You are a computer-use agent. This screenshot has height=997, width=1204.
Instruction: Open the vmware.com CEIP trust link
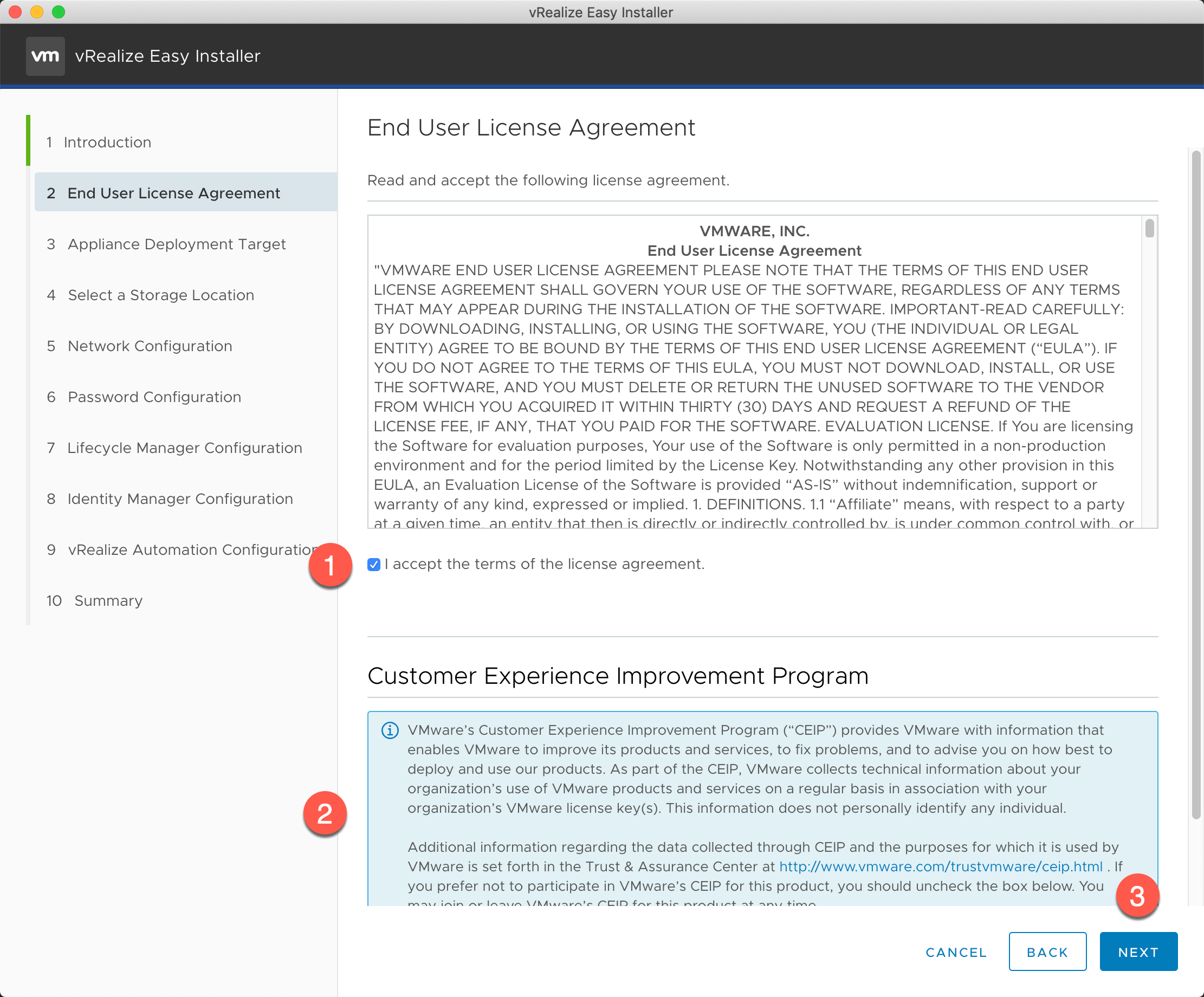coord(940,866)
